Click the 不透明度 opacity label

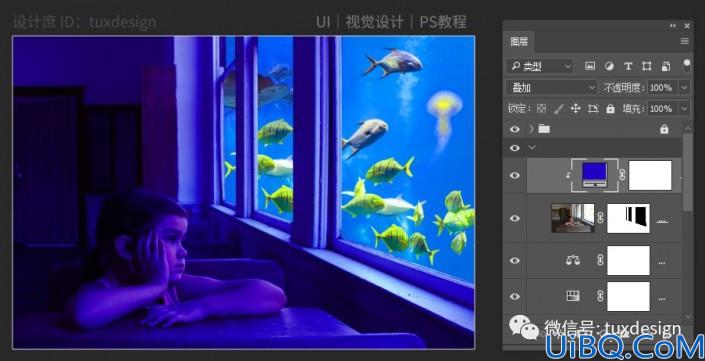(623, 88)
